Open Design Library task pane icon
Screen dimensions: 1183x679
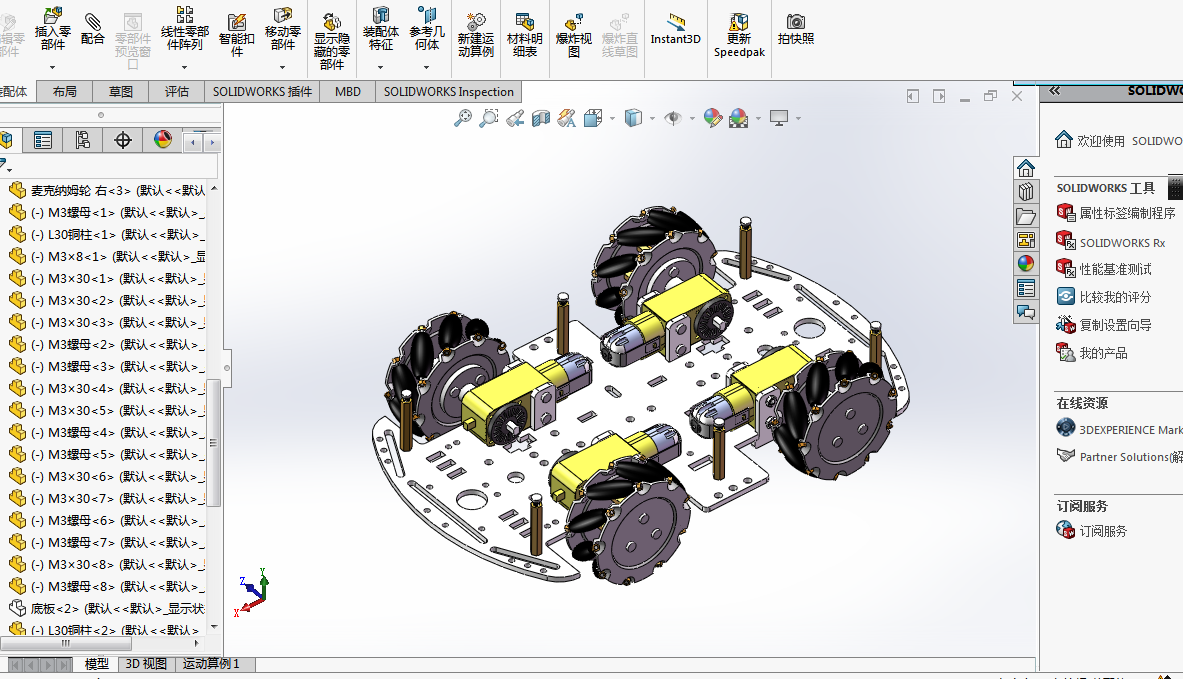1025,192
